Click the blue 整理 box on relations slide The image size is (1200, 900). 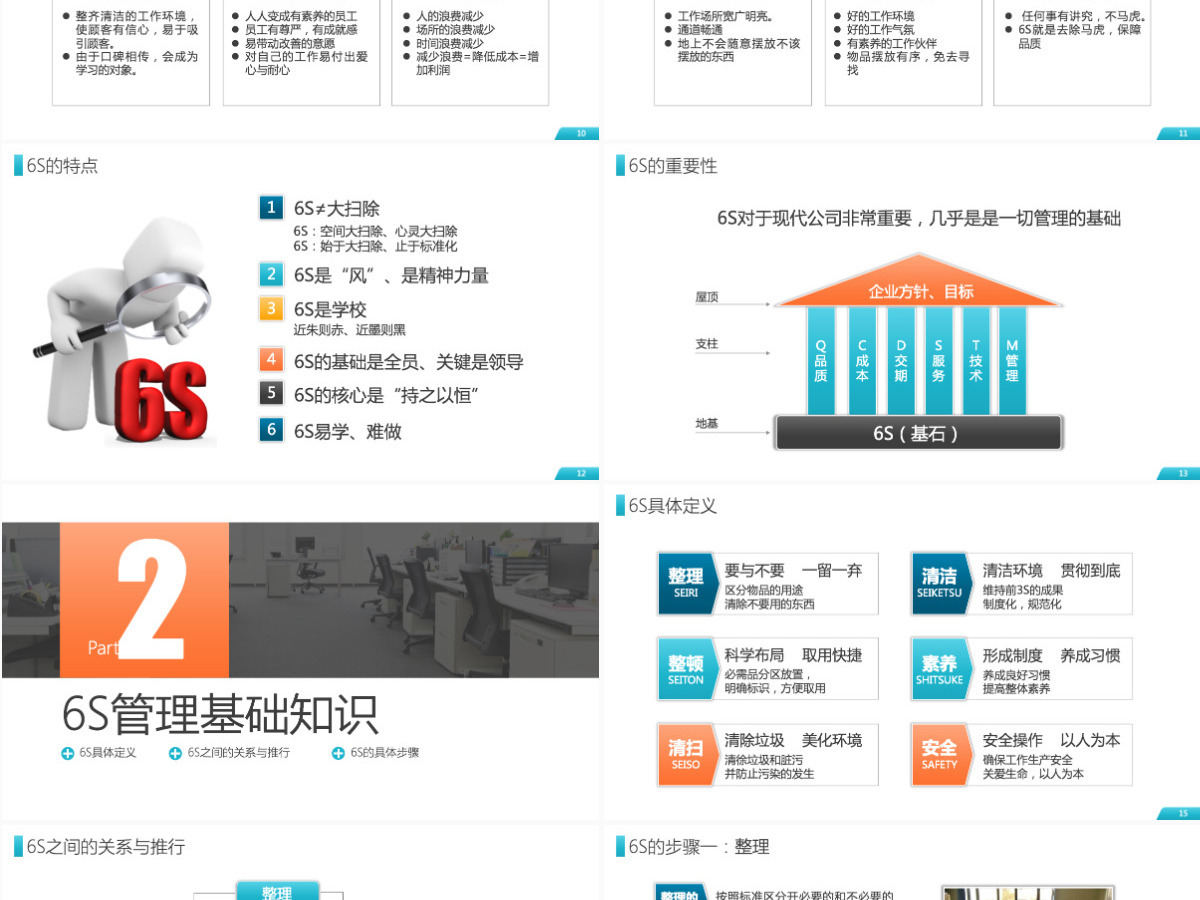pos(277,890)
